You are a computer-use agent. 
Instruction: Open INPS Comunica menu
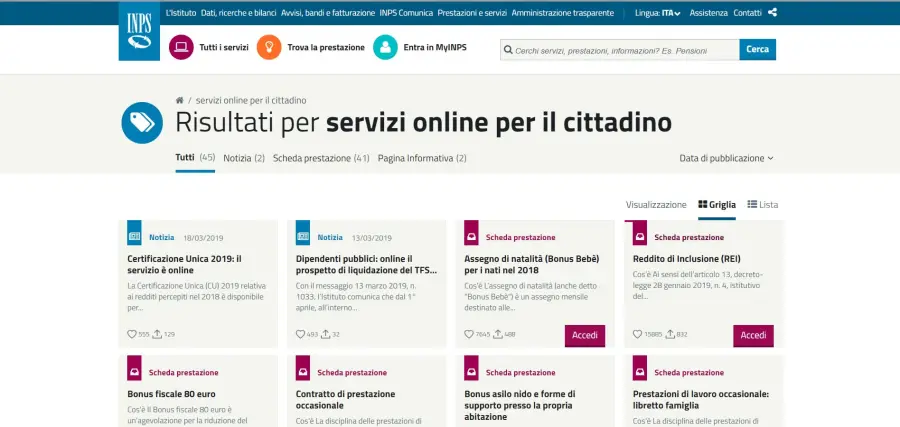(x=406, y=13)
